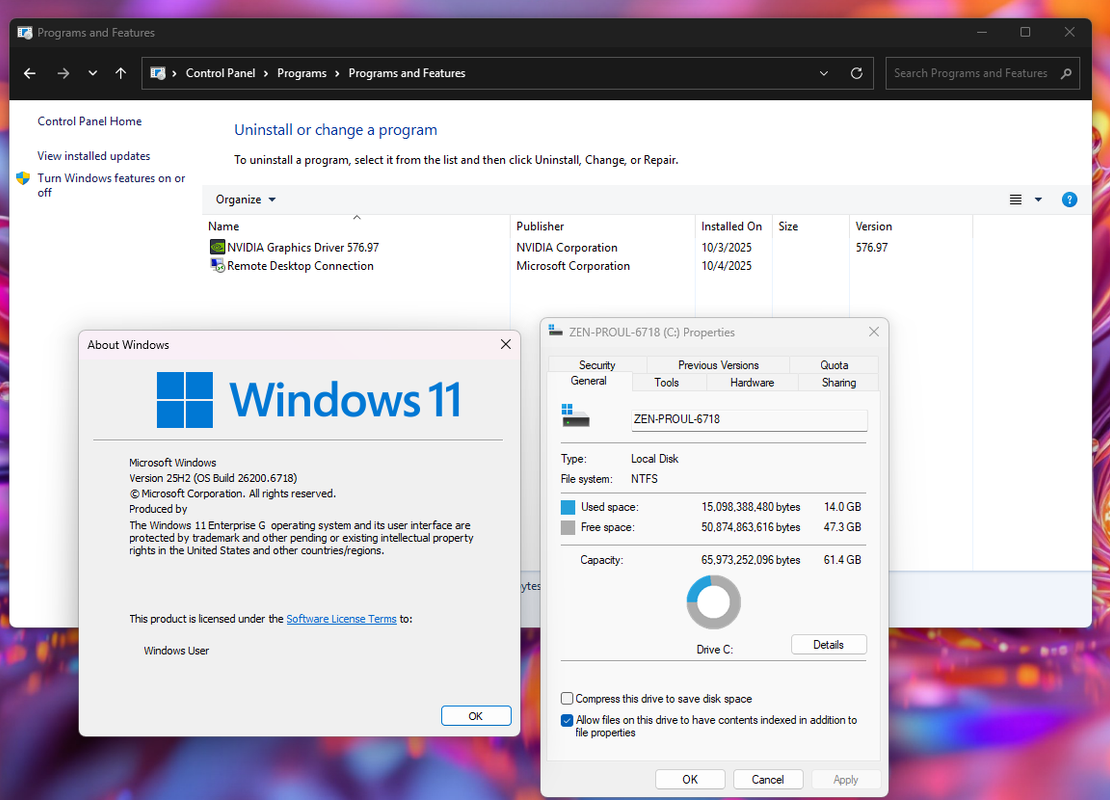Screen dimensions: 1110x800
Task: Click the NVIDIA Graphics Driver icon
Action: click(217, 246)
